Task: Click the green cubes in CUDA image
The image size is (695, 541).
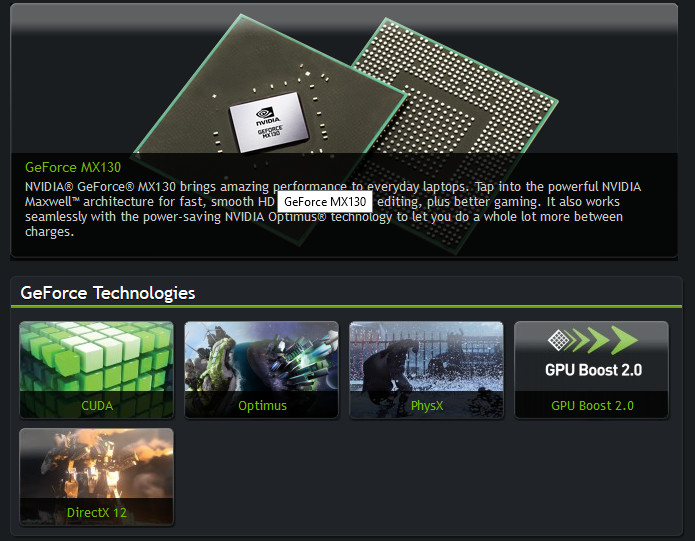Action: click(97, 356)
